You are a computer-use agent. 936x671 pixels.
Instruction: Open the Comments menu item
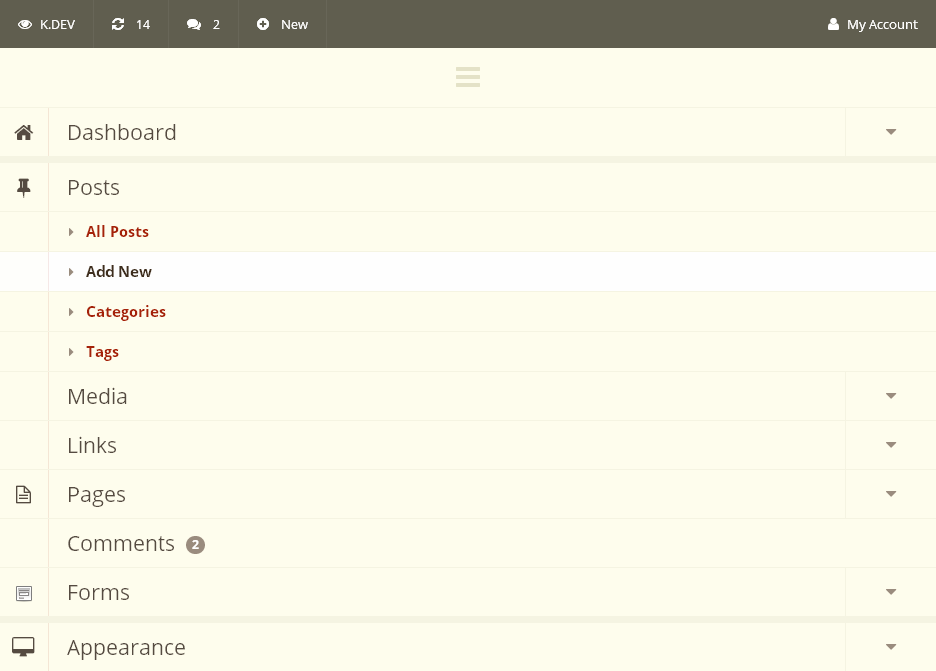pyautogui.click(x=121, y=543)
